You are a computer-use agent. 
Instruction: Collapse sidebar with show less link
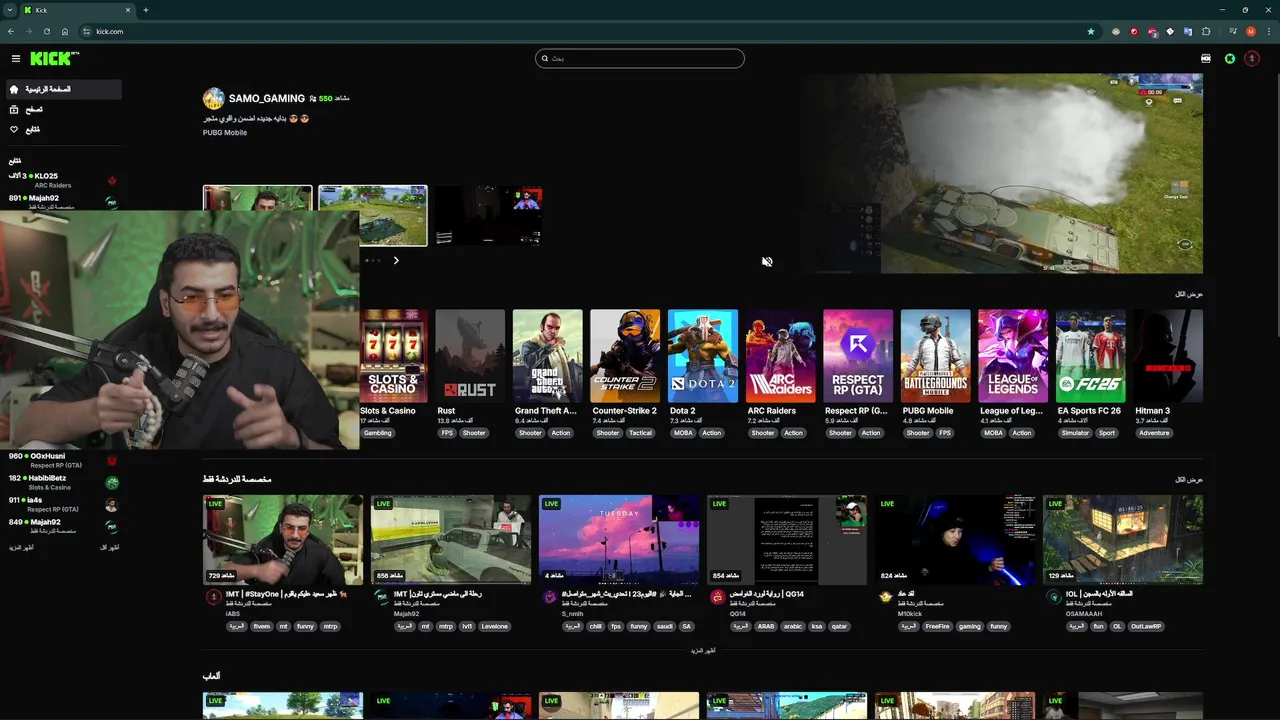point(110,548)
